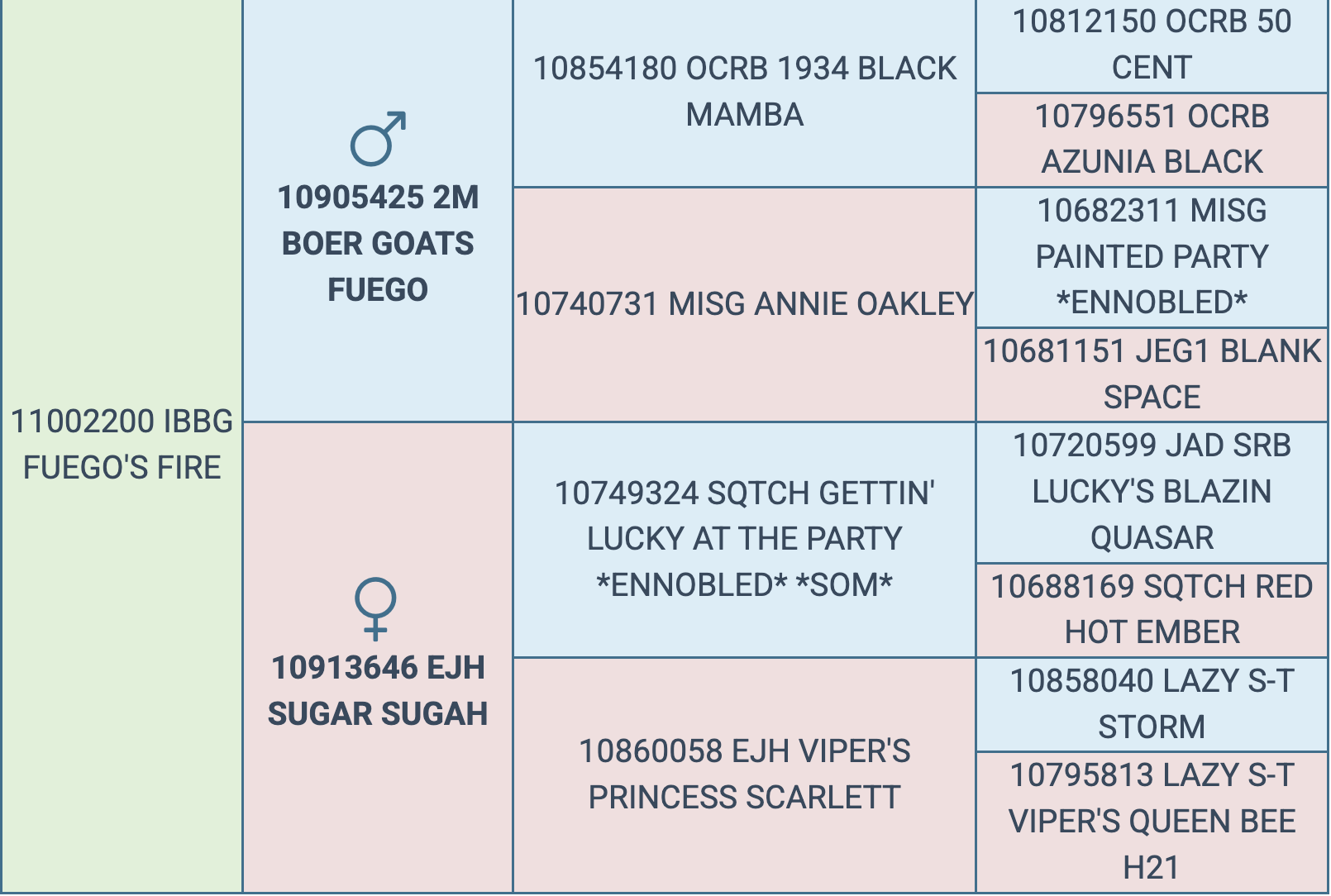Select 10740731 MISG Annie Oakley
1331x896 pixels.
coord(744,304)
